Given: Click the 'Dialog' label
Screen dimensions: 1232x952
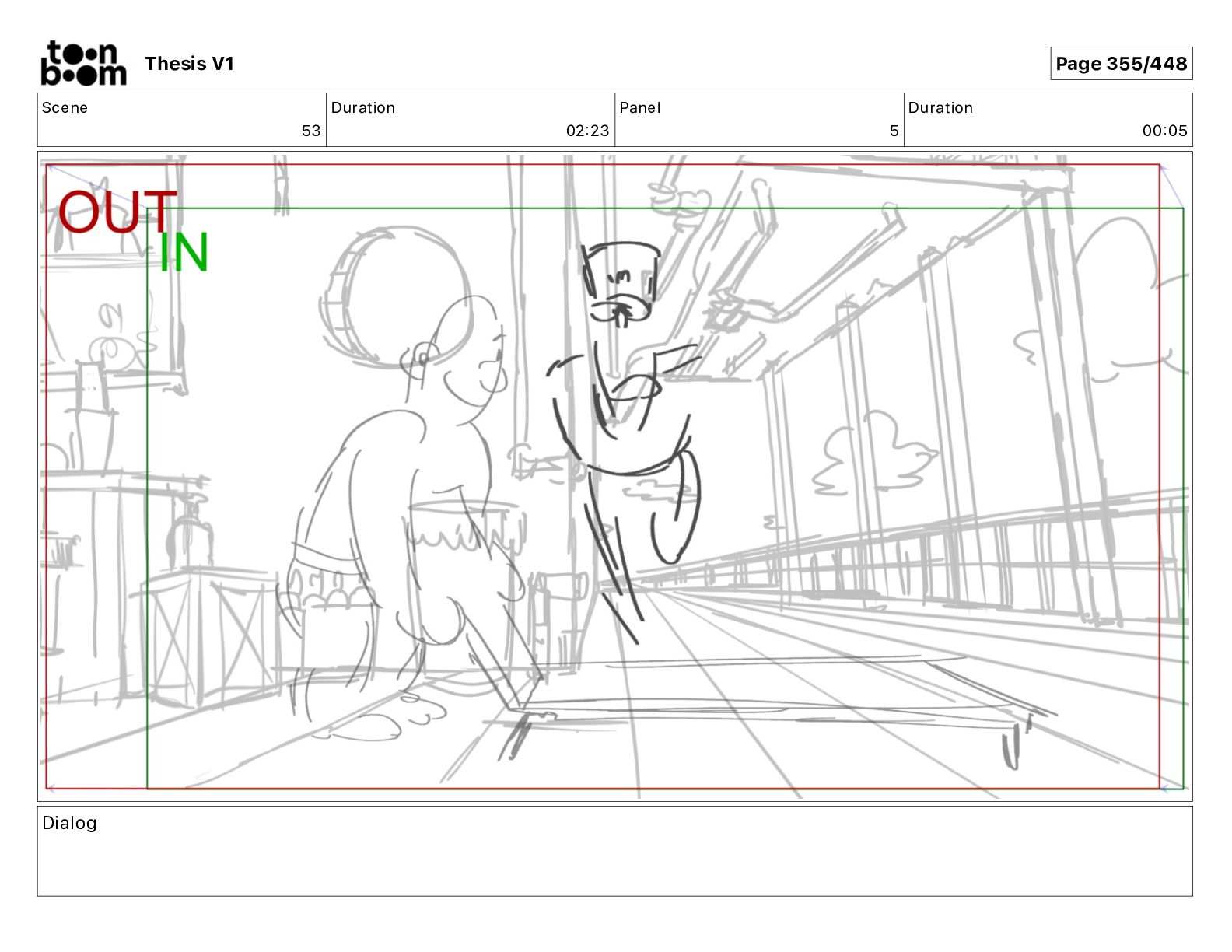Looking at the screenshot, I should (x=69, y=823).
